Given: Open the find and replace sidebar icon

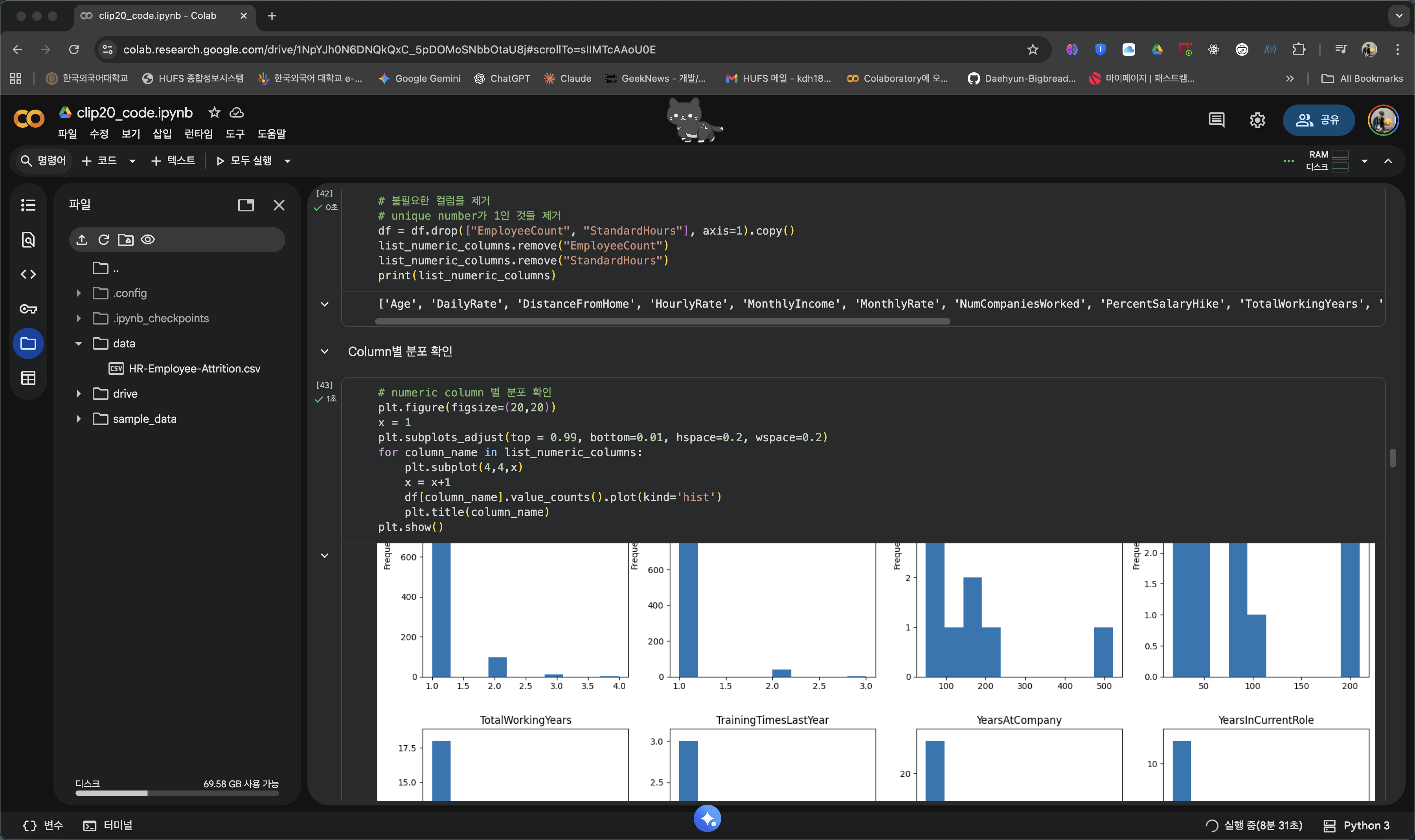Looking at the screenshot, I should tap(28, 239).
